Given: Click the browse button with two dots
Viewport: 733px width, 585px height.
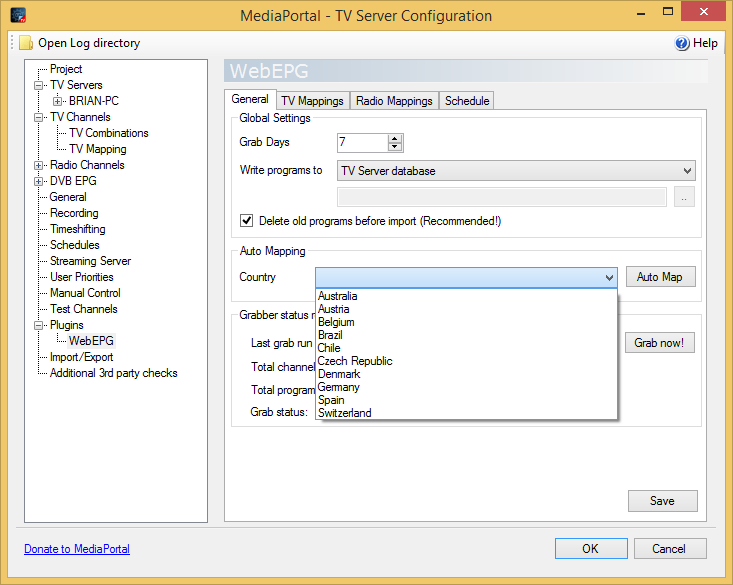Looking at the screenshot, I should point(684,197).
